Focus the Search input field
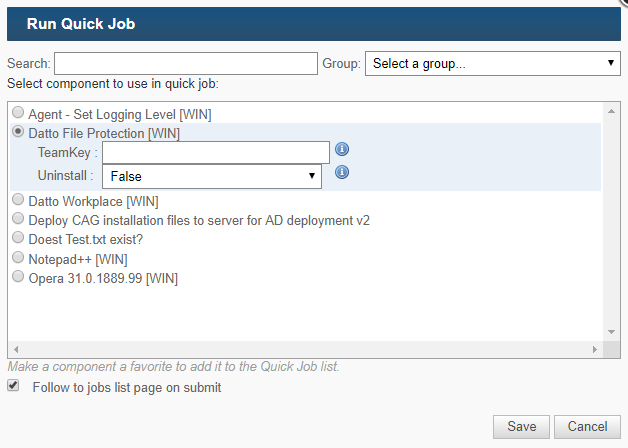Image resolution: width=628 pixels, height=448 pixels. 186,63
